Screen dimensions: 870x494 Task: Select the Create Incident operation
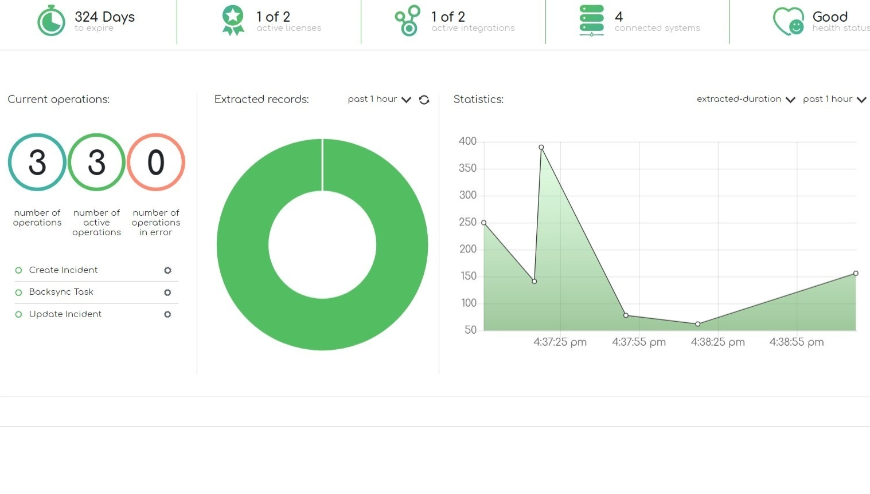(63, 270)
